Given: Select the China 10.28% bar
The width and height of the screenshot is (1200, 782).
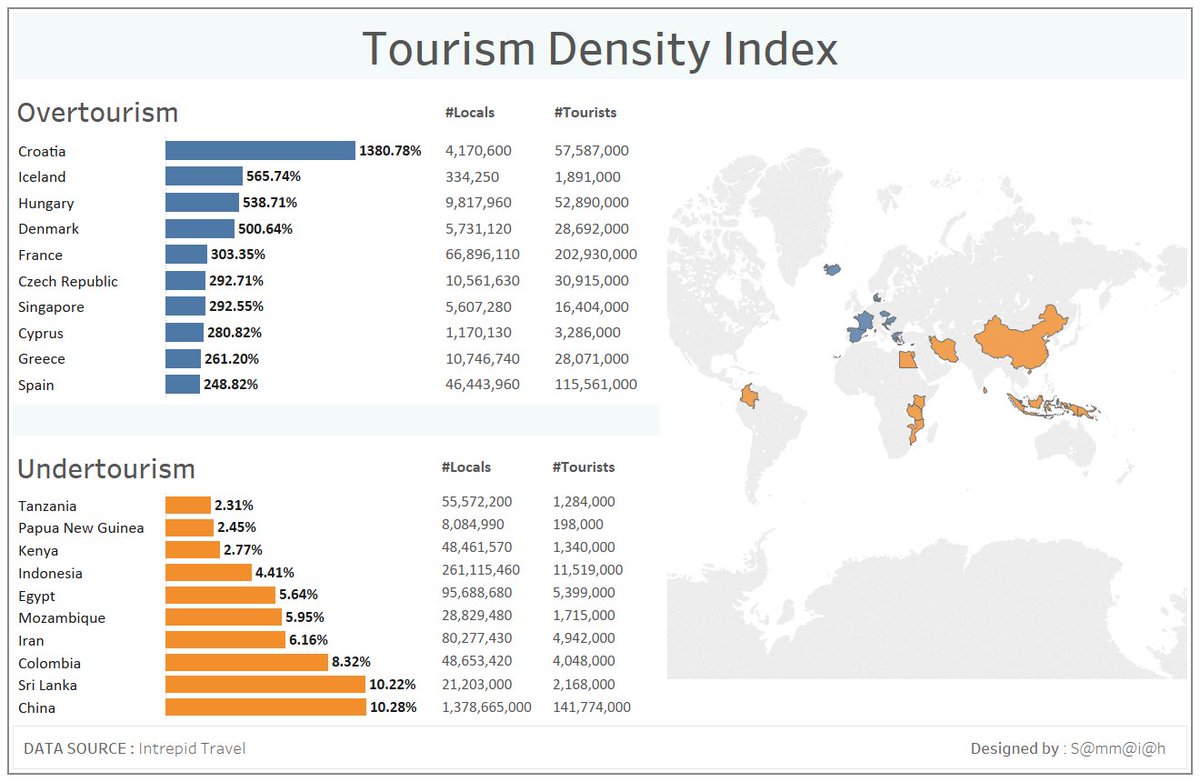Looking at the screenshot, I should (265, 707).
